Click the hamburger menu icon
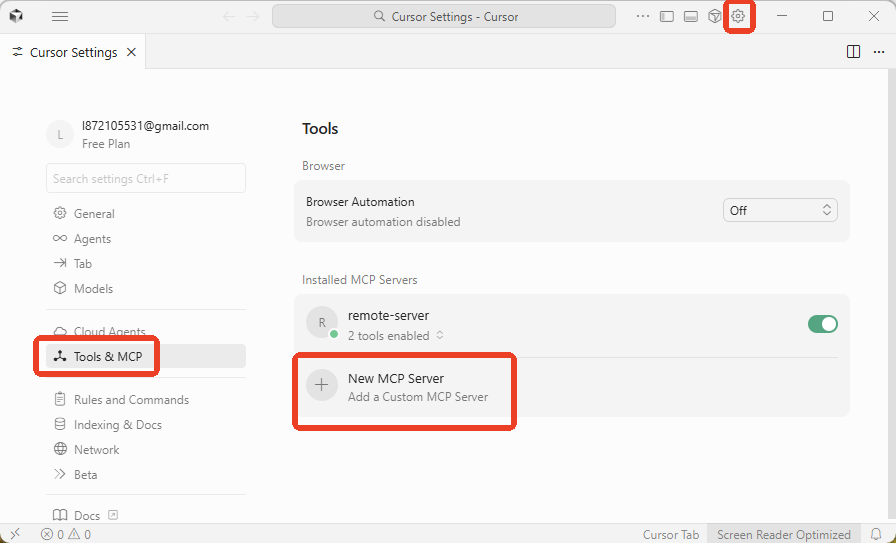Viewport: 896px width, 543px height. [60, 17]
